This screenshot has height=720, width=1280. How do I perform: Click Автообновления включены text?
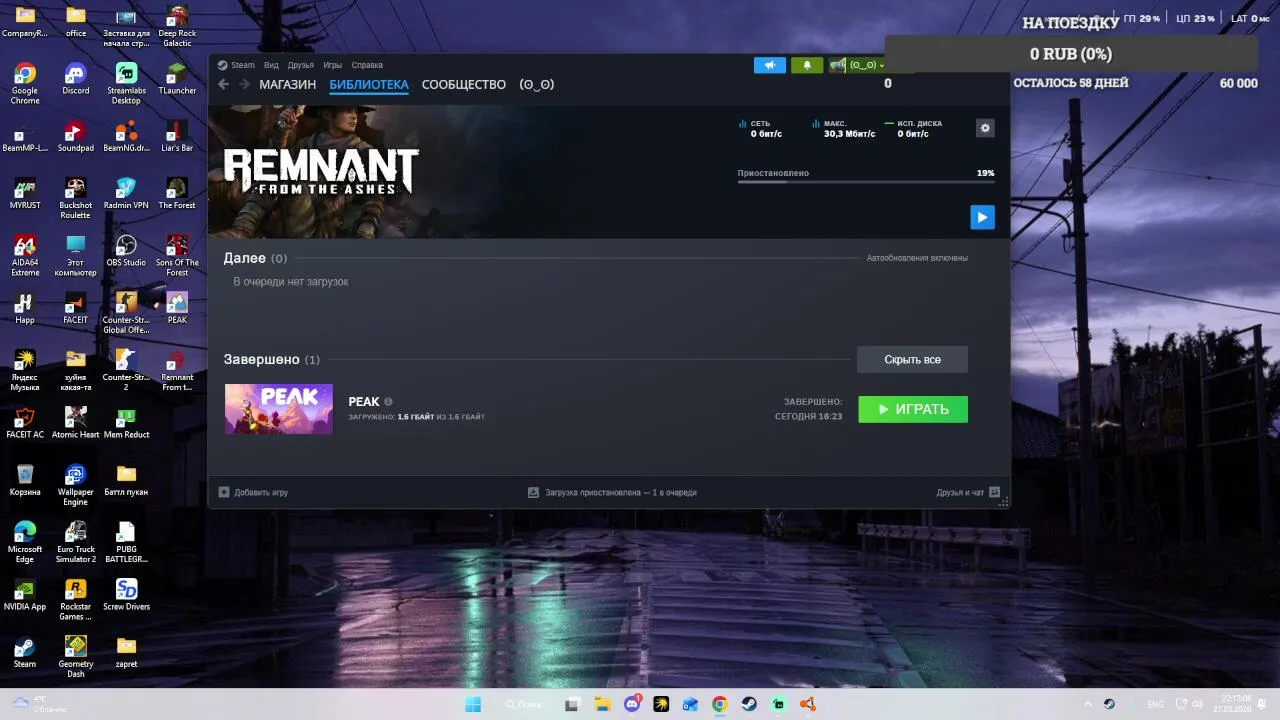[917, 258]
